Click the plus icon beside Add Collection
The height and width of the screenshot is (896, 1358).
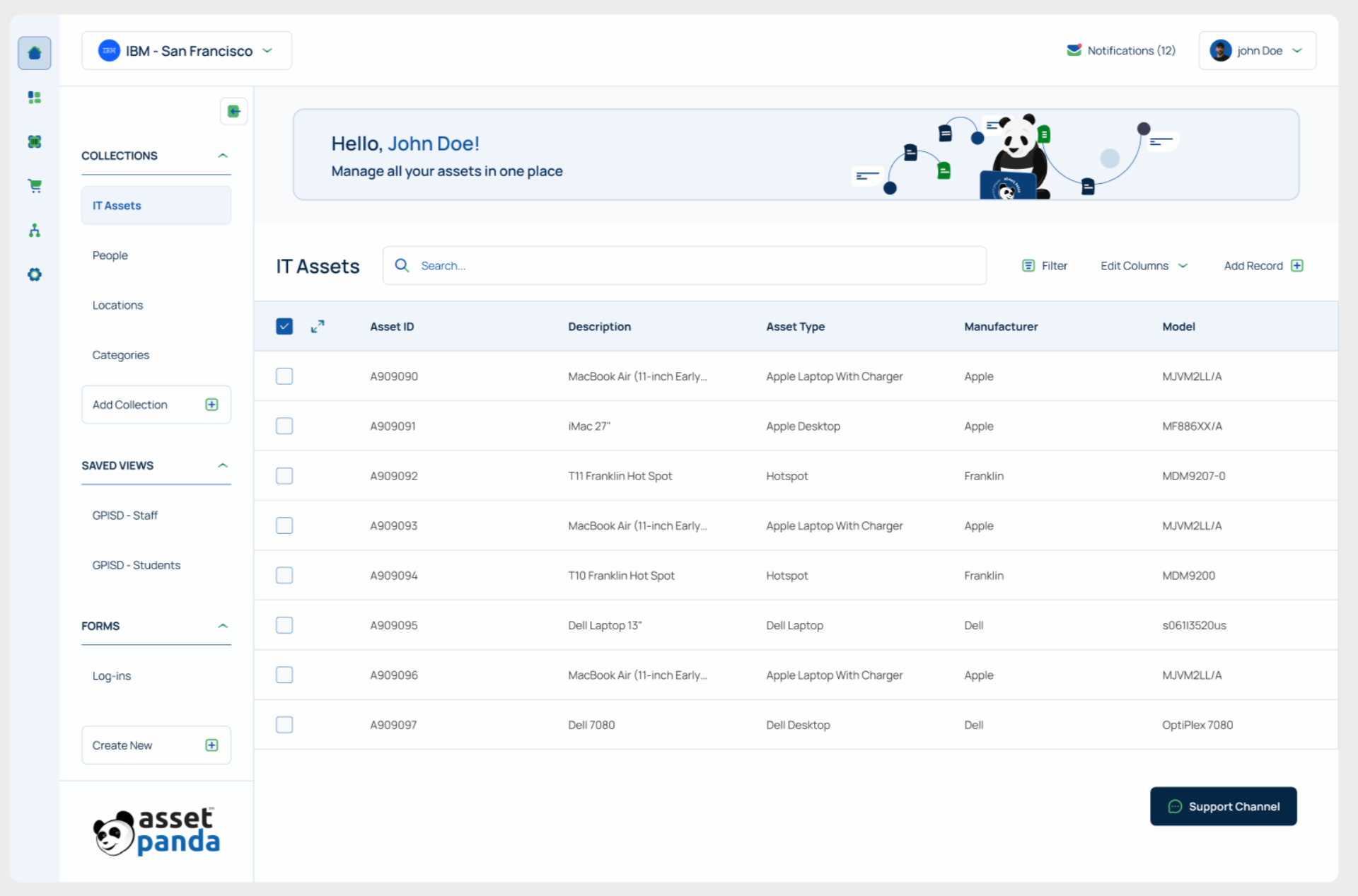coord(211,405)
